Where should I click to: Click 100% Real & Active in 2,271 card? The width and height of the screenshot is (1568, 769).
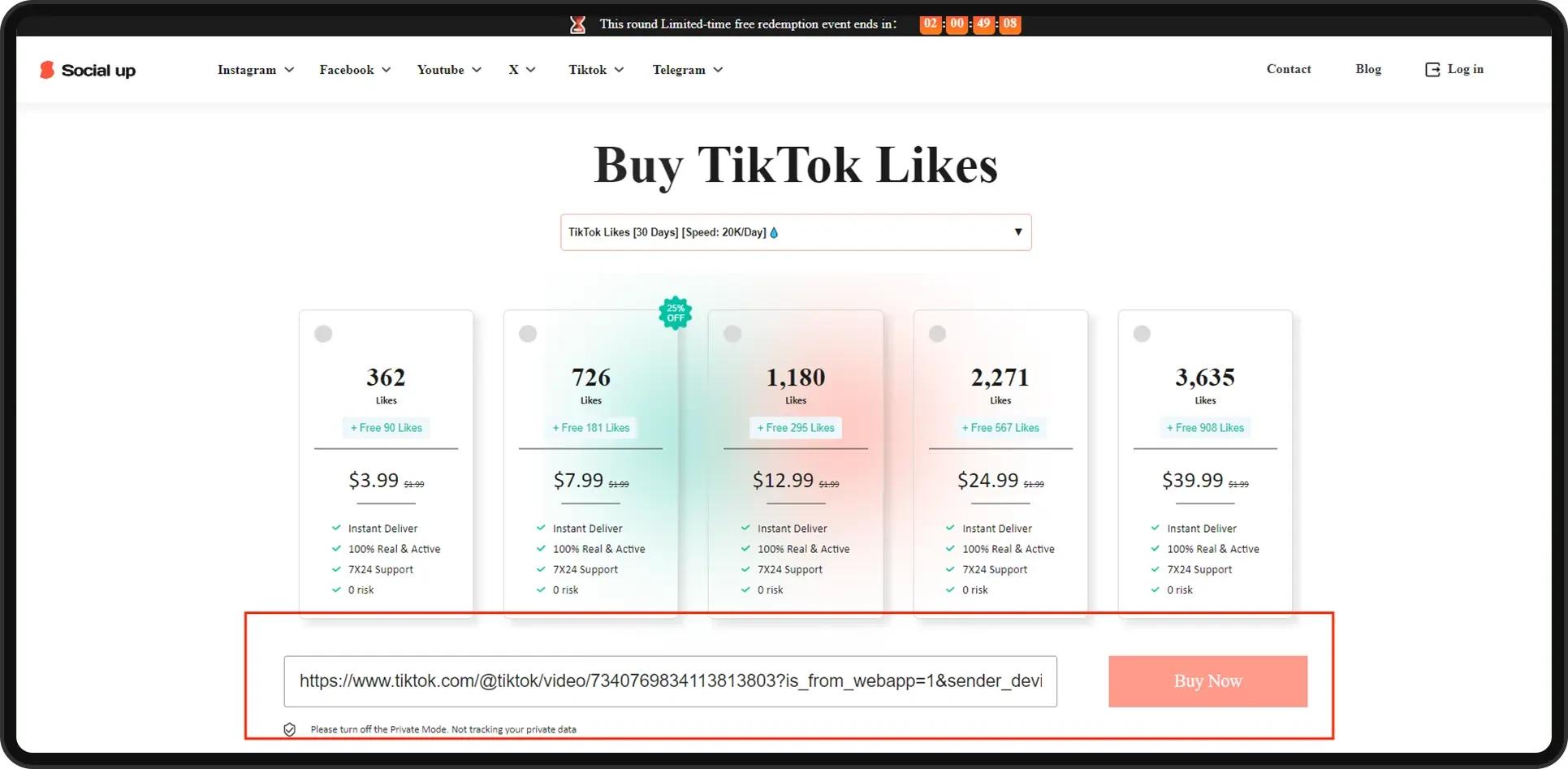point(1009,550)
